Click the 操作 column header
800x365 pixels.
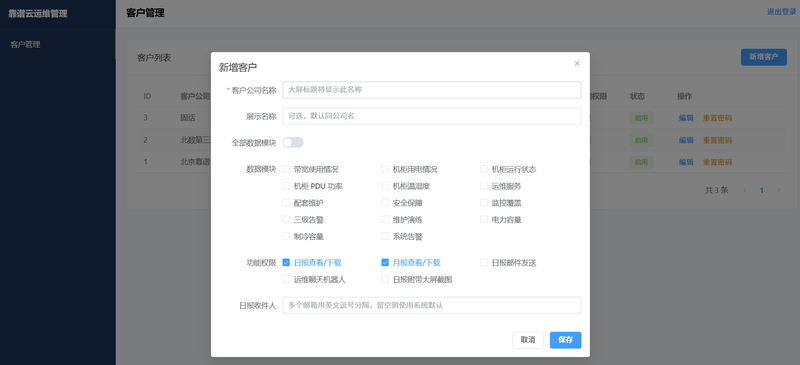[x=684, y=96]
